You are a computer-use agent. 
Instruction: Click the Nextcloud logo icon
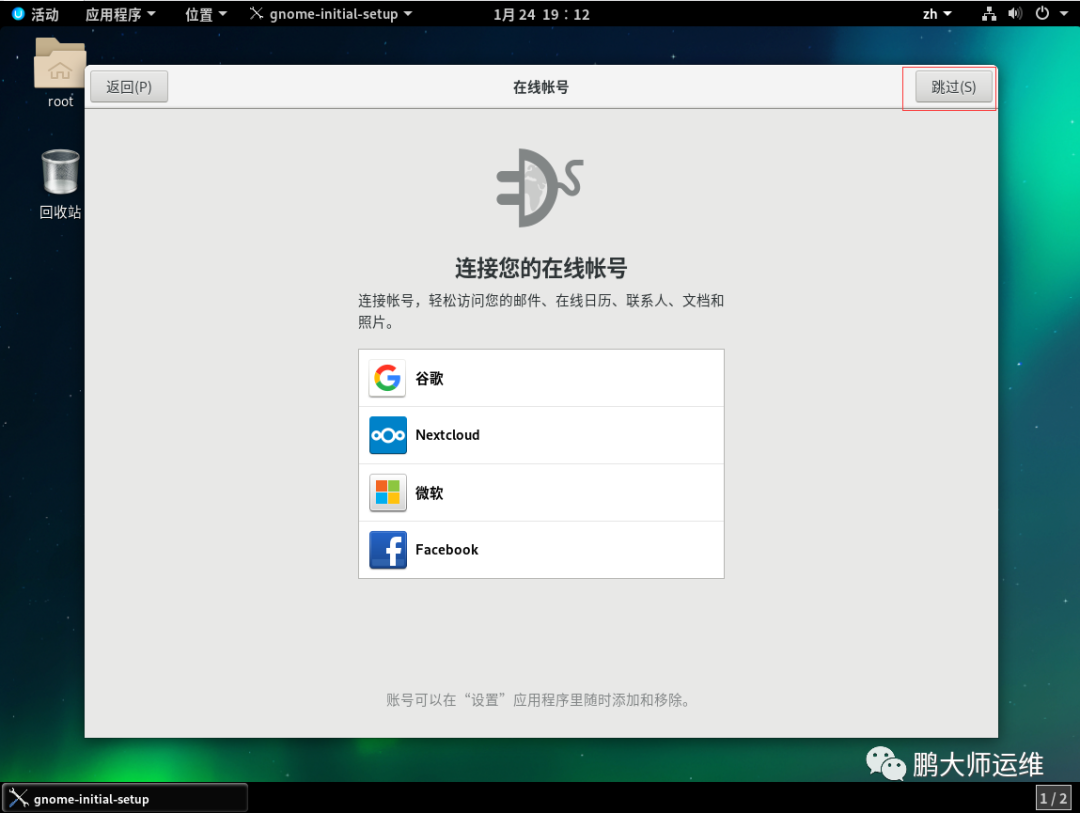point(387,435)
